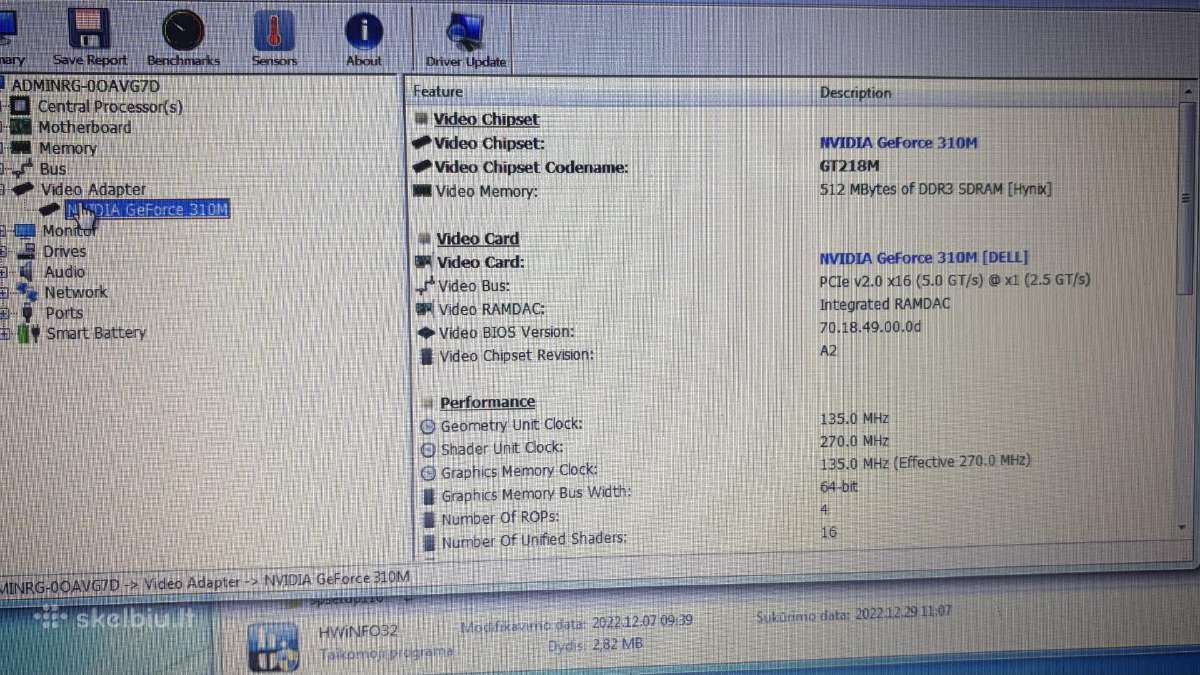The width and height of the screenshot is (1200, 675).
Task: Click the 70.18.49.00.0d BIOS value
Action: coord(870,327)
